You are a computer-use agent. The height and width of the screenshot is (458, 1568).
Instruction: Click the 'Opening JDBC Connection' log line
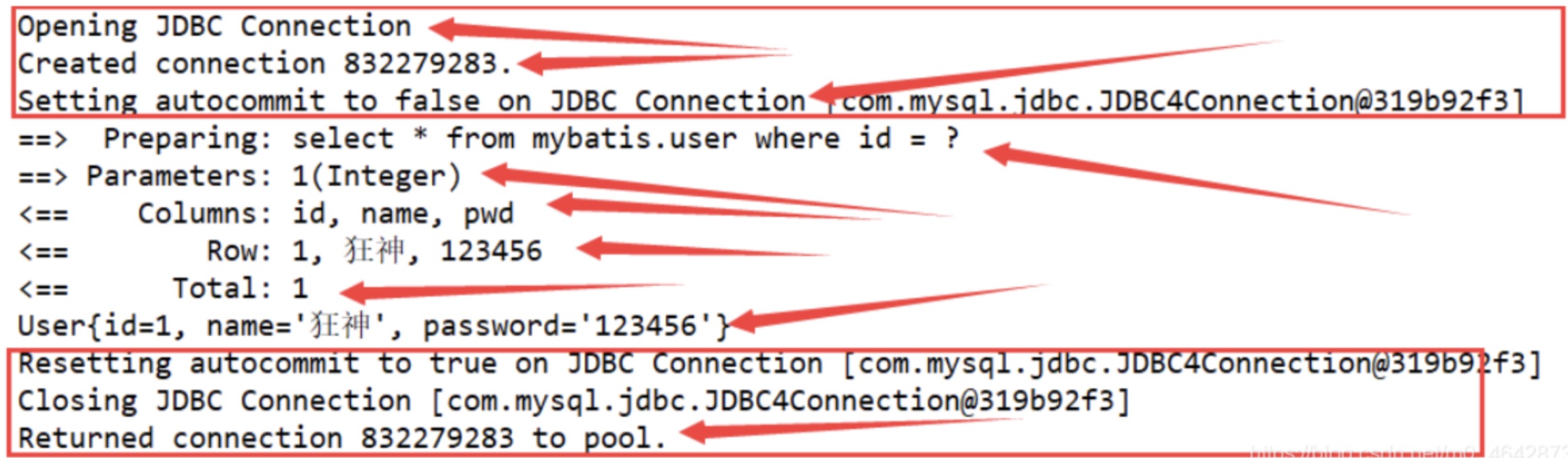coord(214,27)
